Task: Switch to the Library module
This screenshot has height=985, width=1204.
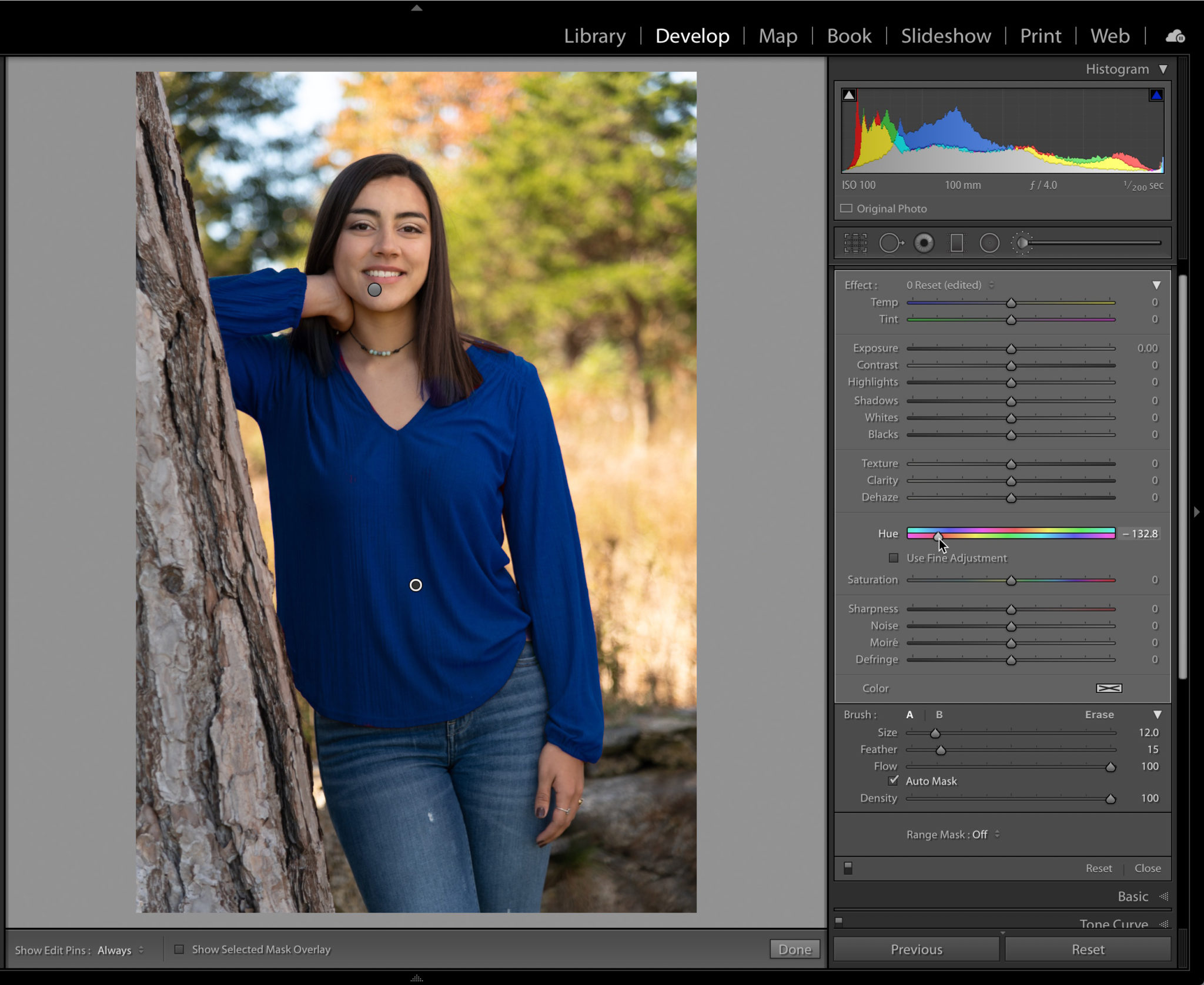Action: tap(594, 36)
